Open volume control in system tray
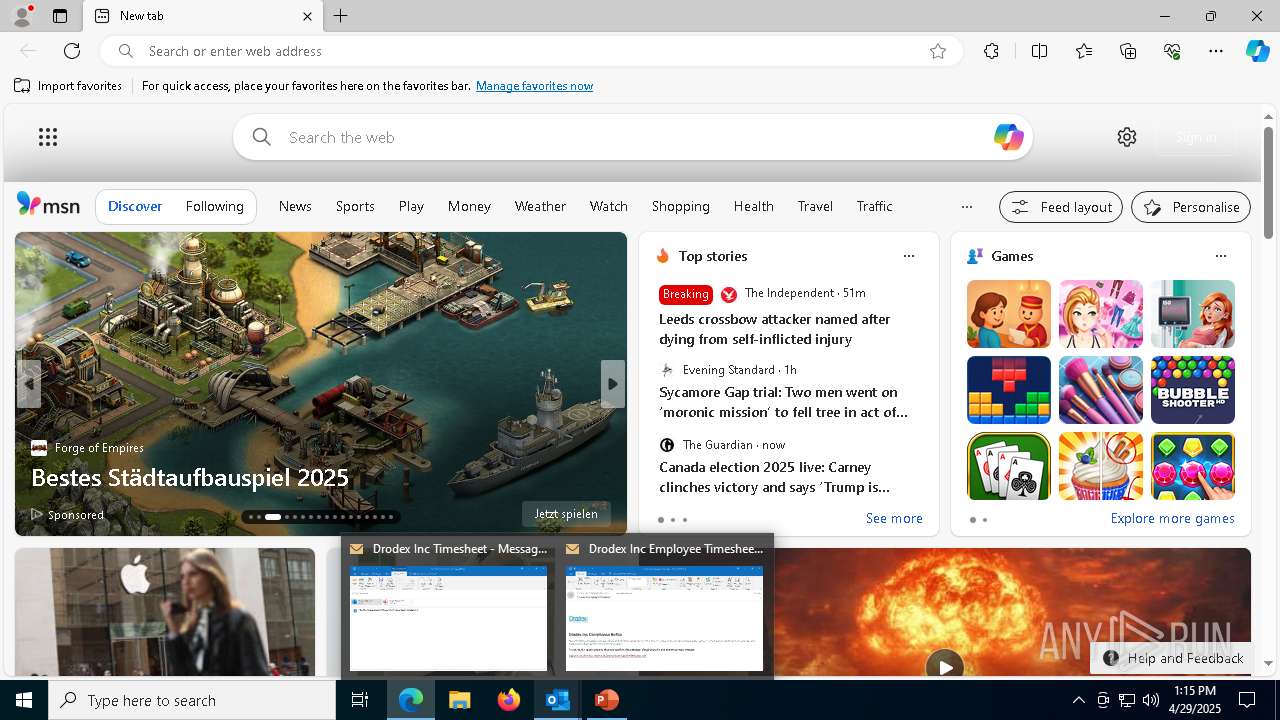 [1151, 700]
